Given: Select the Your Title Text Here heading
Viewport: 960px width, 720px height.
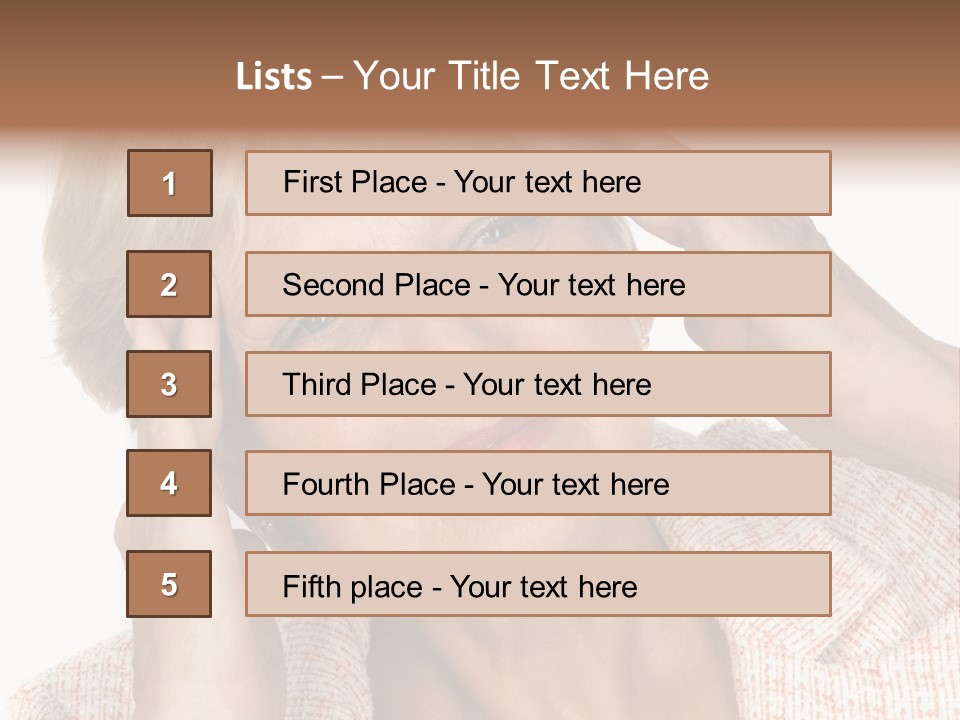Looking at the screenshot, I should [531, 77].
